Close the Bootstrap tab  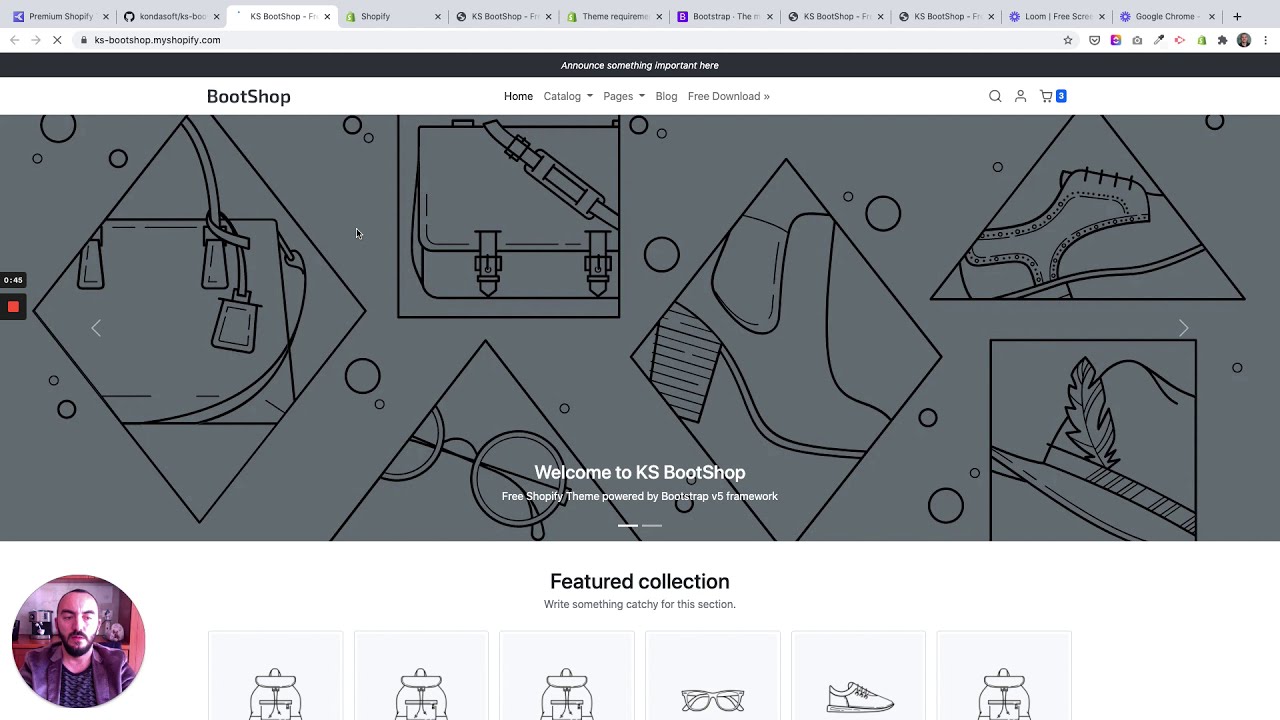coord(769,16)
